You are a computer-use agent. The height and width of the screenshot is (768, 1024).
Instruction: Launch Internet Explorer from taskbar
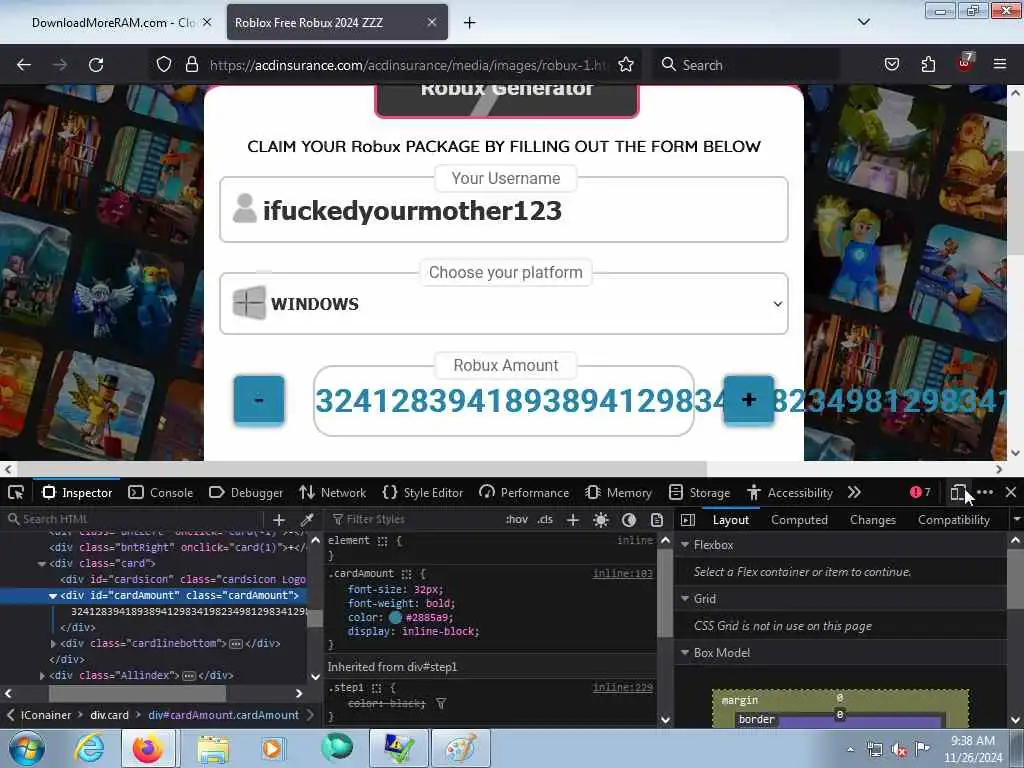pyautogui.click(x=88, y=748)
